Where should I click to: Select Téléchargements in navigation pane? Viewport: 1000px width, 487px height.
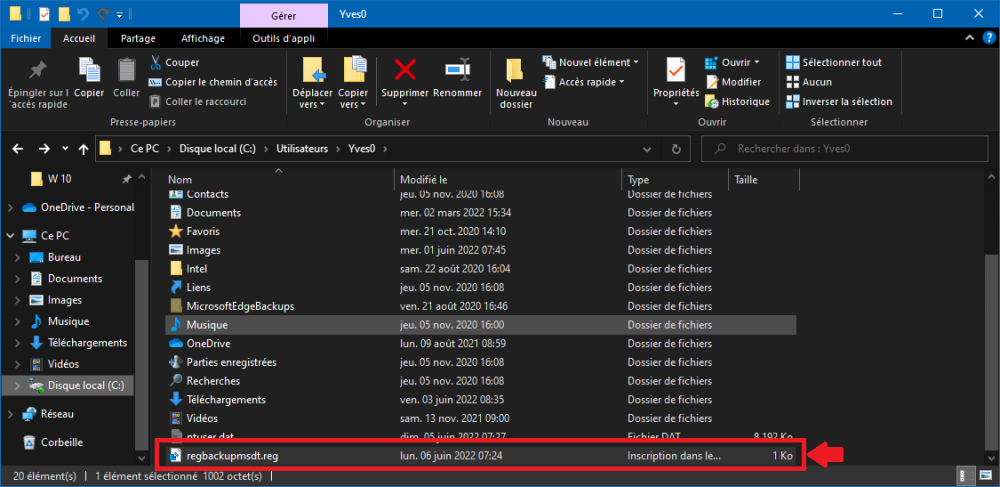click(87, 342)
